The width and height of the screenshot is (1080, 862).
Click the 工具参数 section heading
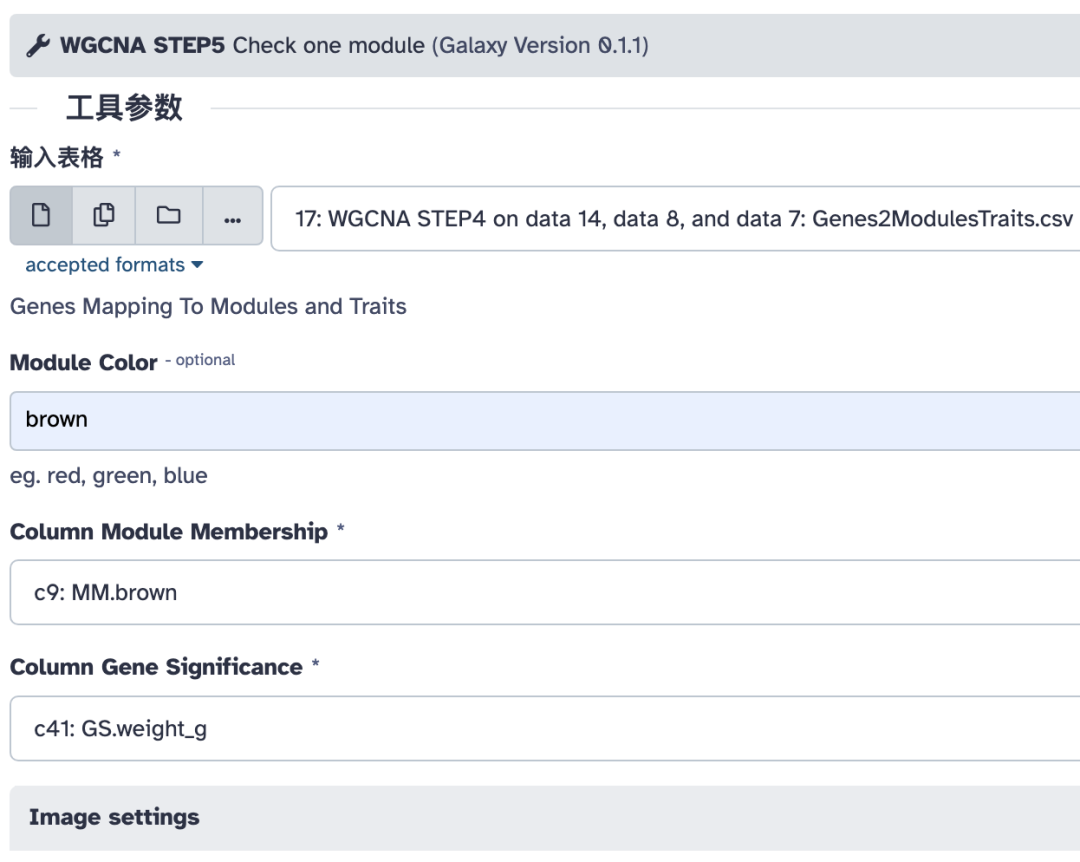124,107
